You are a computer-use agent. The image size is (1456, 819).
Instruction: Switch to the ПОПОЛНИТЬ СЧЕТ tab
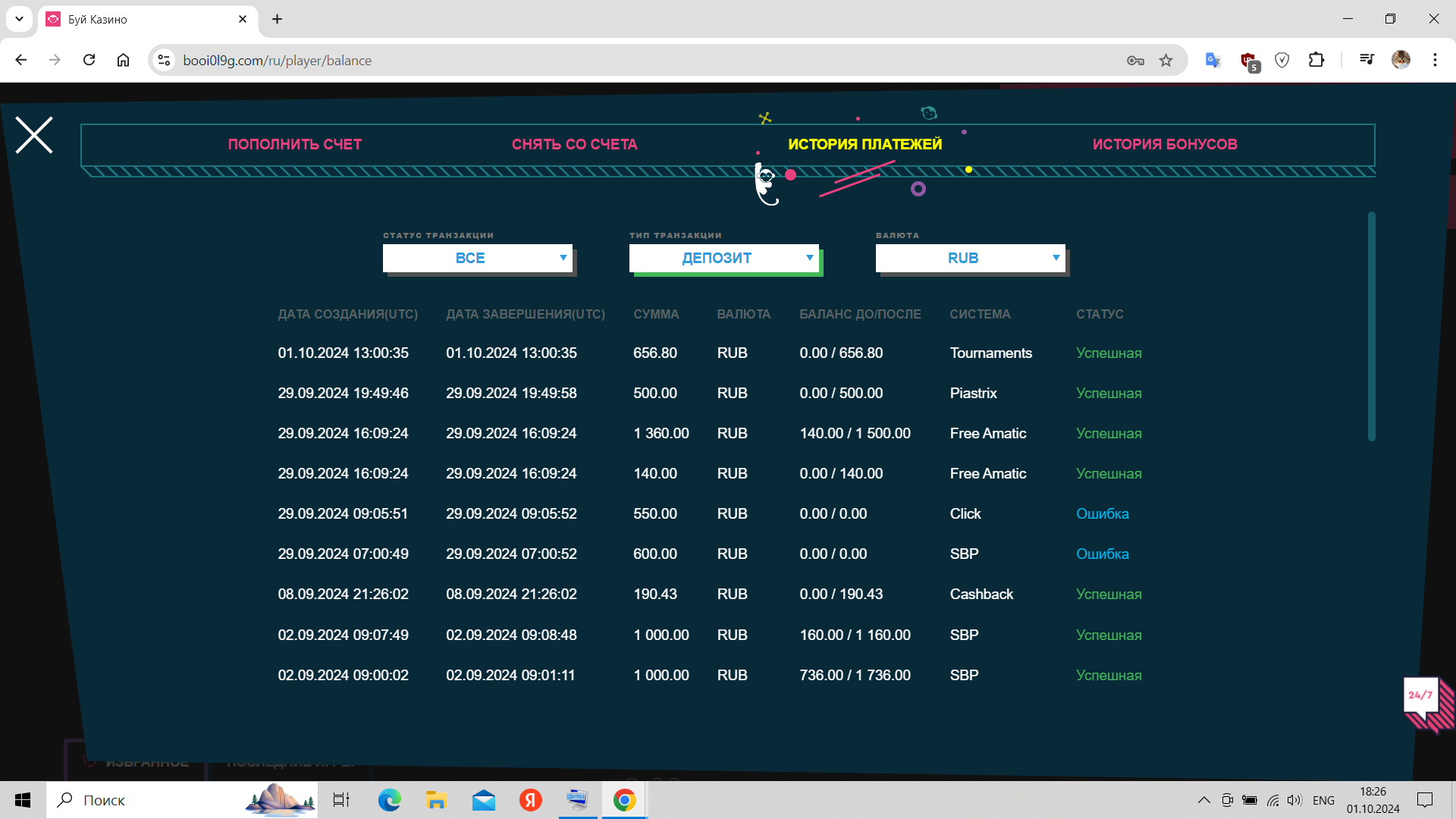point(295,144)
